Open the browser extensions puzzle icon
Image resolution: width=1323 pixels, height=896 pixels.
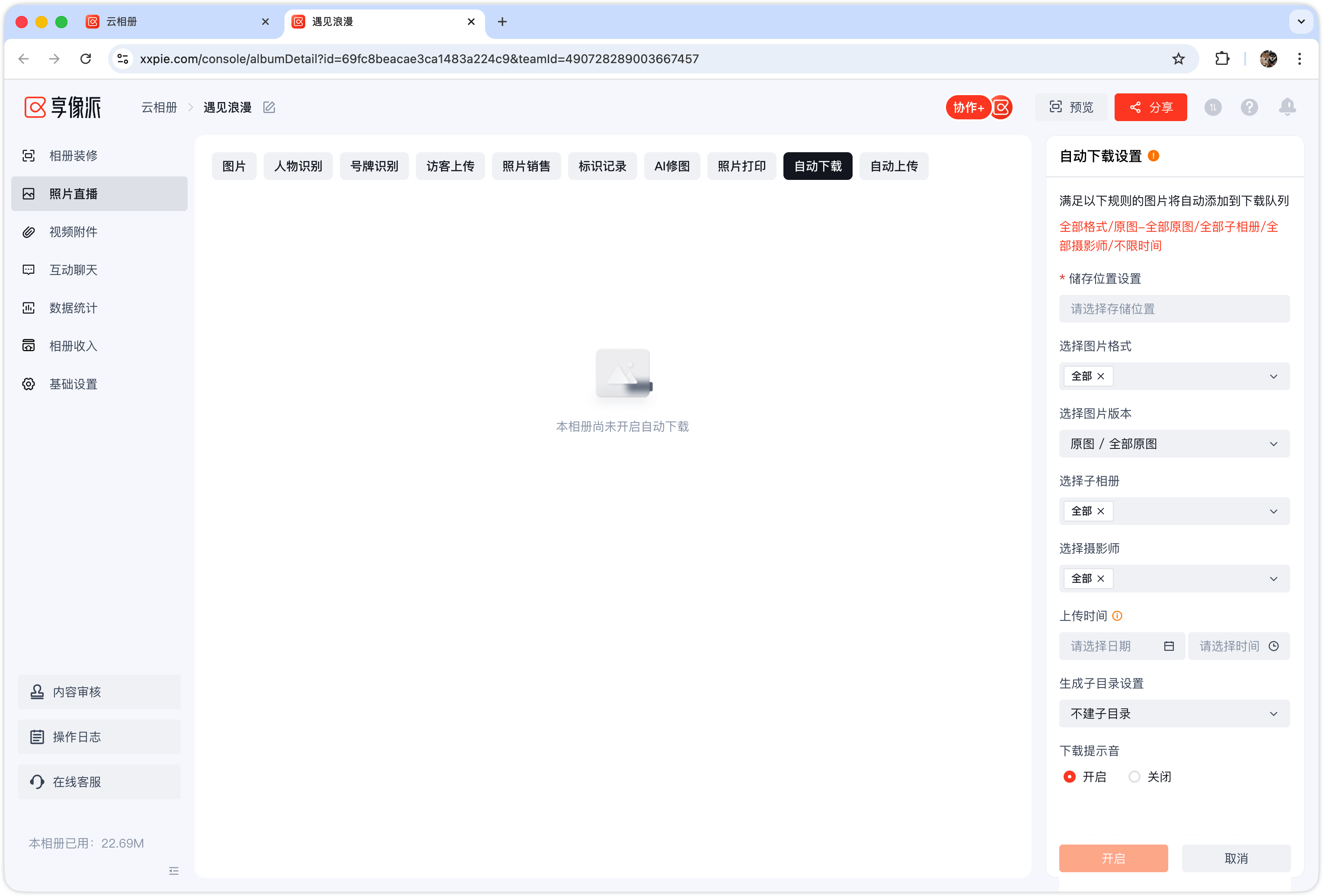1222,59
